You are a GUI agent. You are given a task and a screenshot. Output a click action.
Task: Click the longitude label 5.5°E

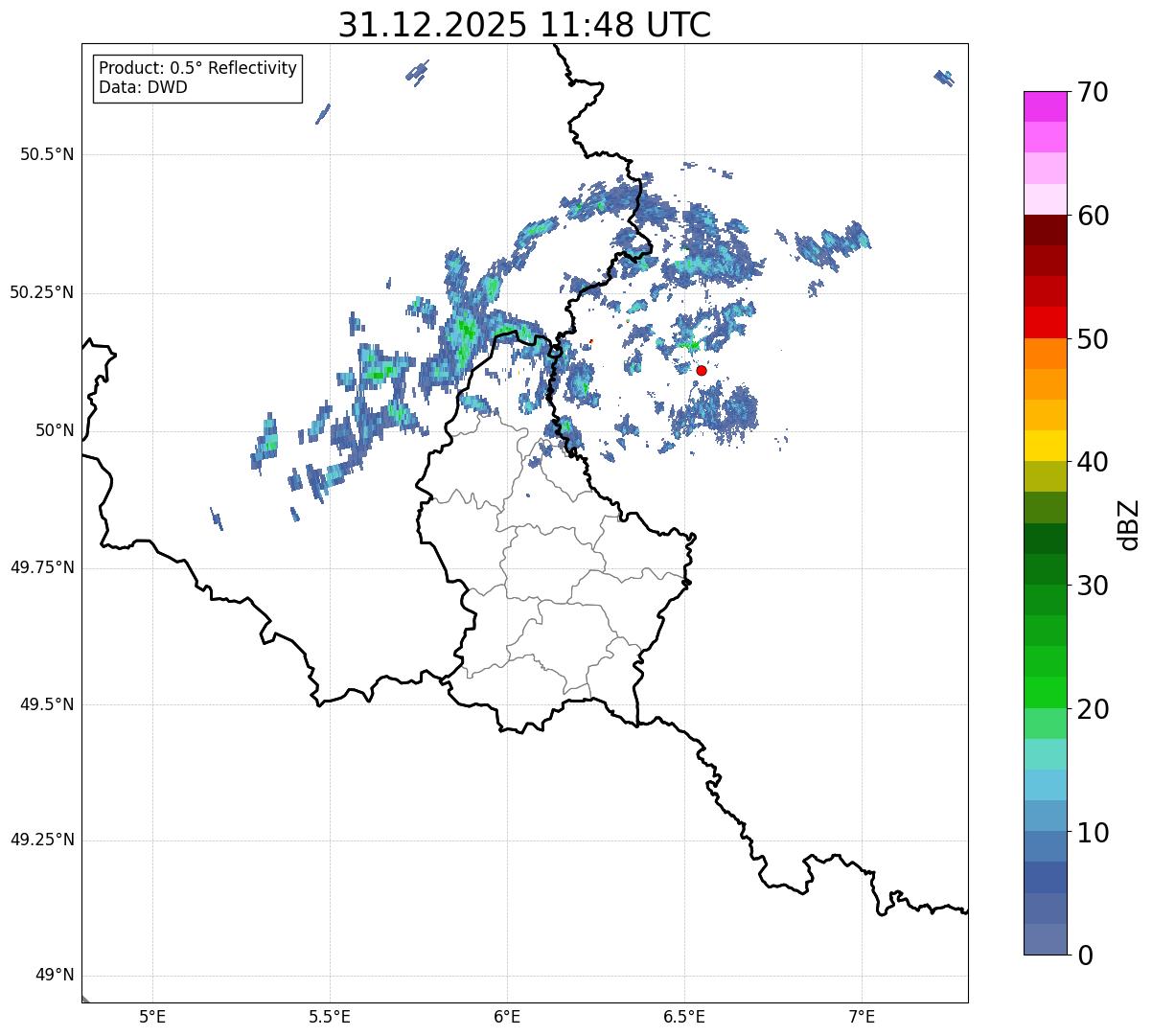point(330,1016)
